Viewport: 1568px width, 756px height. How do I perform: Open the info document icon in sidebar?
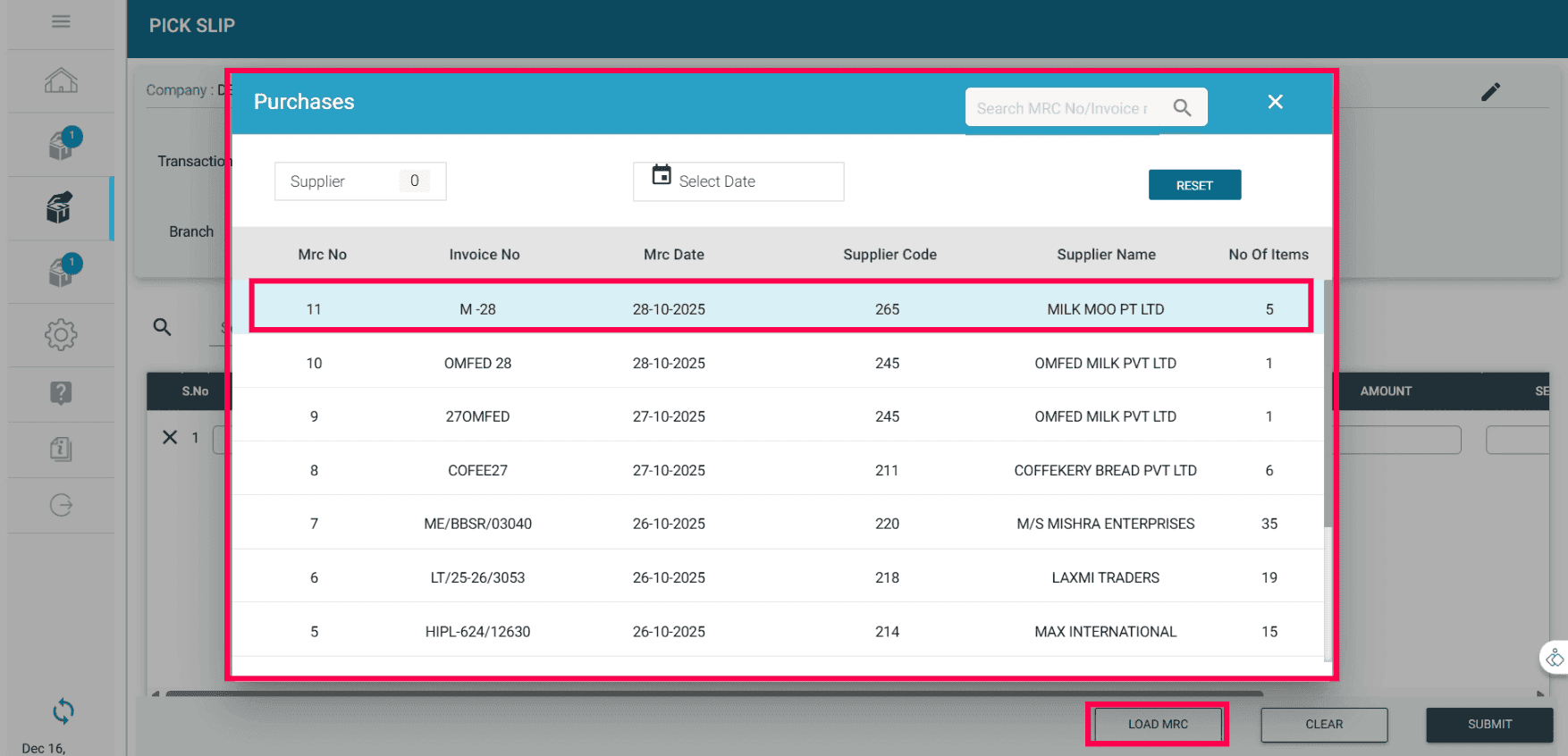coord(61,449)
